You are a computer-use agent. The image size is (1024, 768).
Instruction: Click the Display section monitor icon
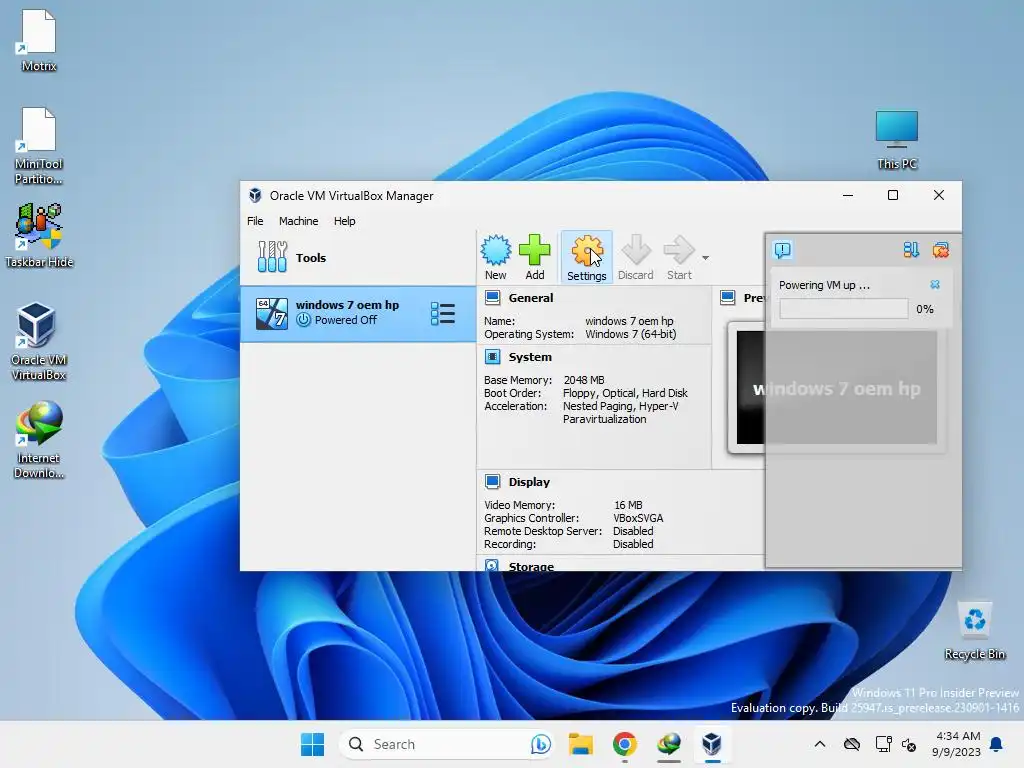(x=492, y=482)
